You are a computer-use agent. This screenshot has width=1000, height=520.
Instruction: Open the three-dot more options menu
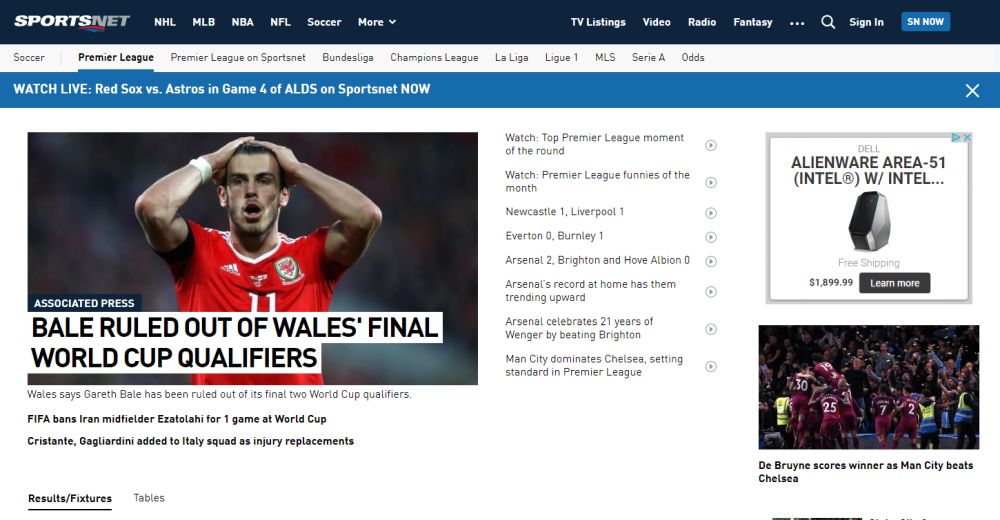pyautogui.click(x=797, y=23)
